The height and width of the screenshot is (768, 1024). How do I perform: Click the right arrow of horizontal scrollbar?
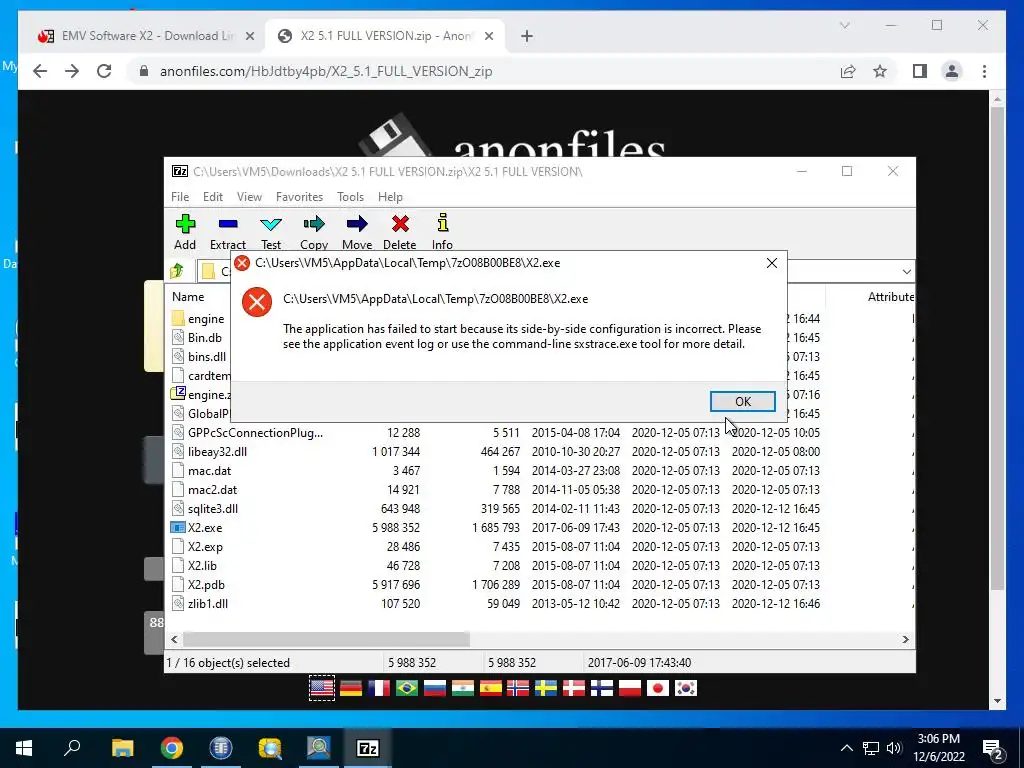coord(905,639)
